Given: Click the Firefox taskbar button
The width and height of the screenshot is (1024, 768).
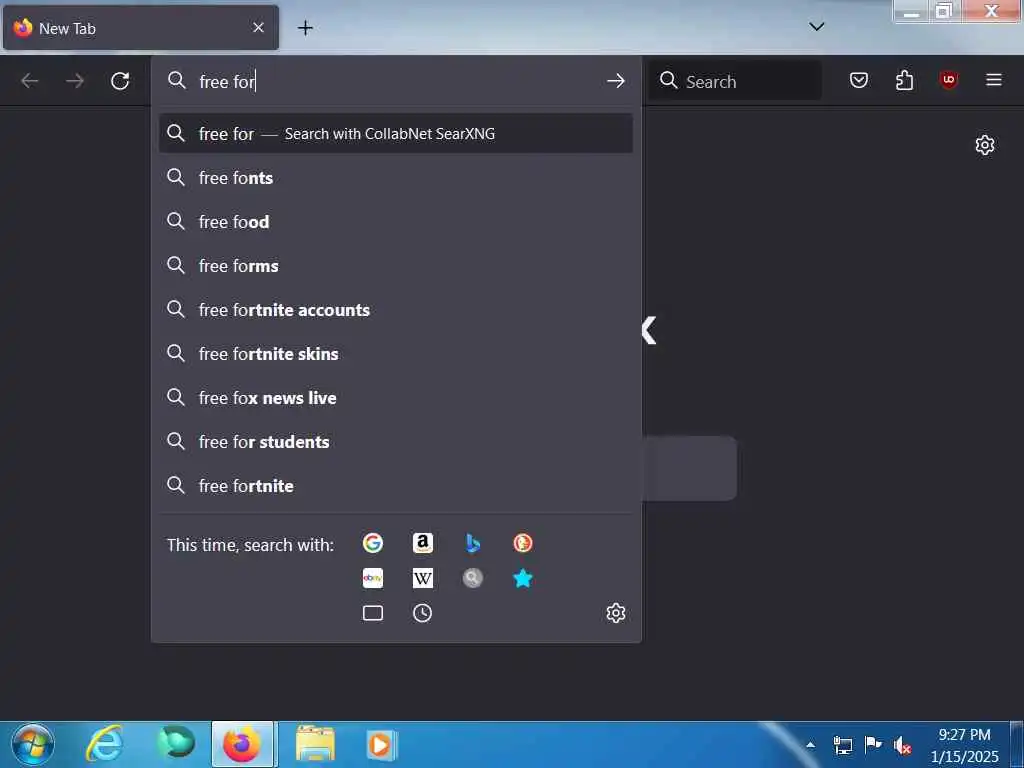Looking at the screenshot, I should [242, 744].
